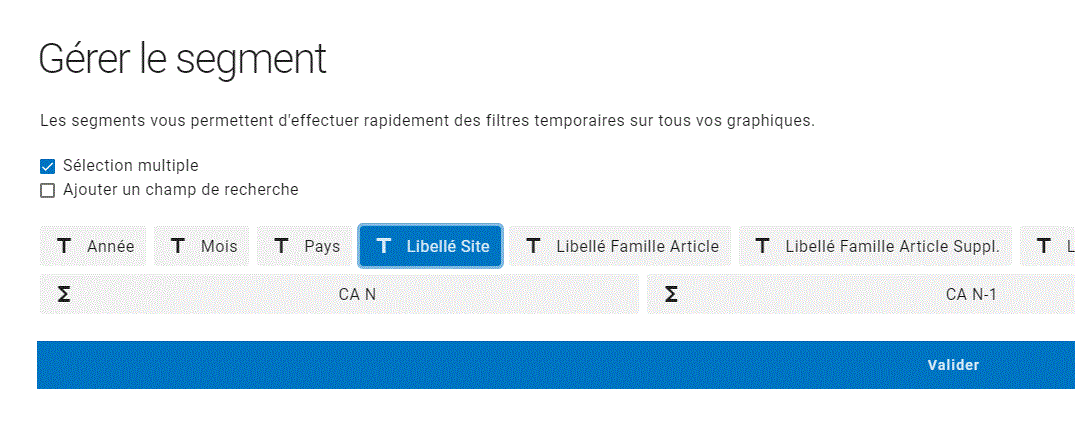Select the Année segment field
This screenshot has height=429, width=1075.
pos(110,246)
